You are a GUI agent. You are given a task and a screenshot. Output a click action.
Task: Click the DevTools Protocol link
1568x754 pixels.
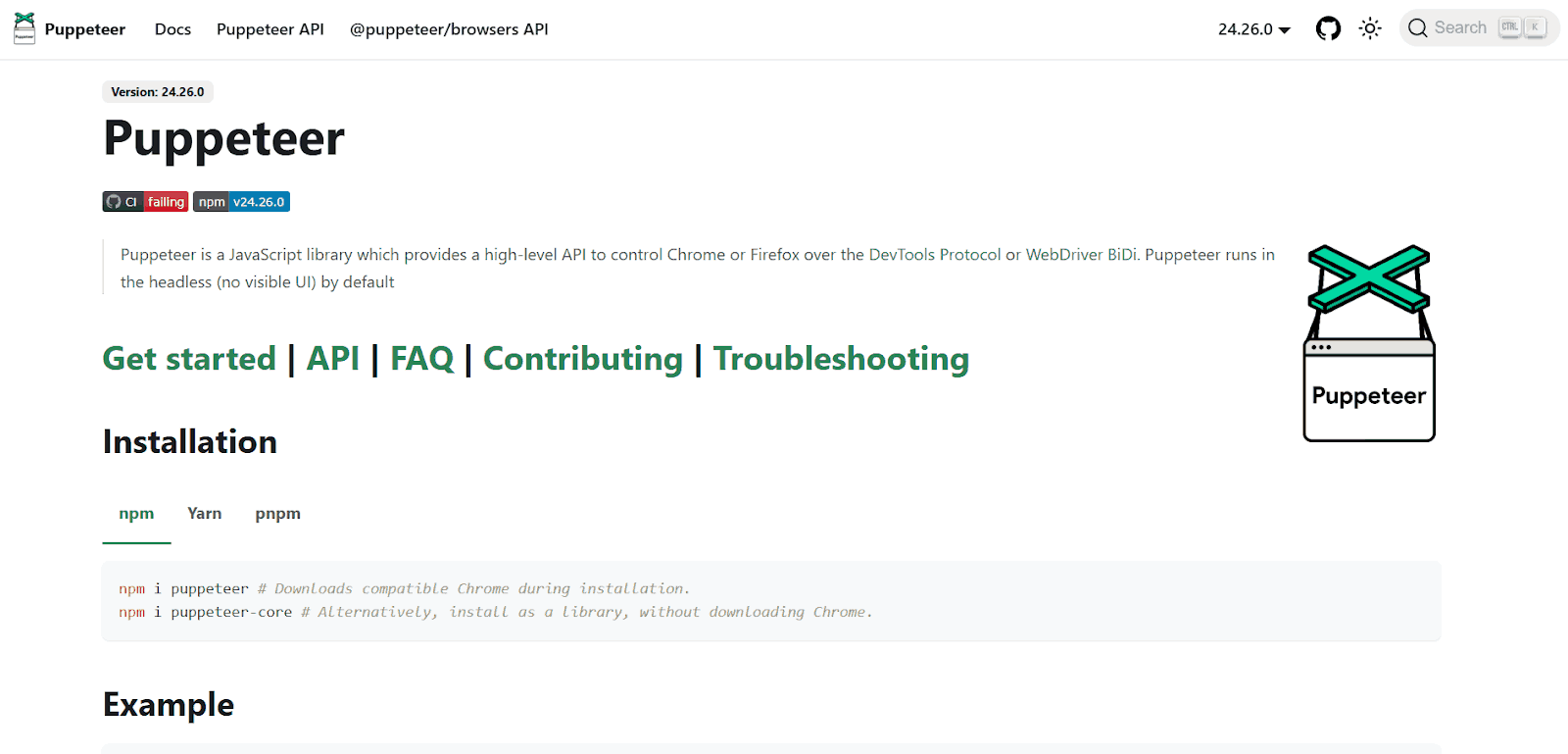[x=934, y=255]
